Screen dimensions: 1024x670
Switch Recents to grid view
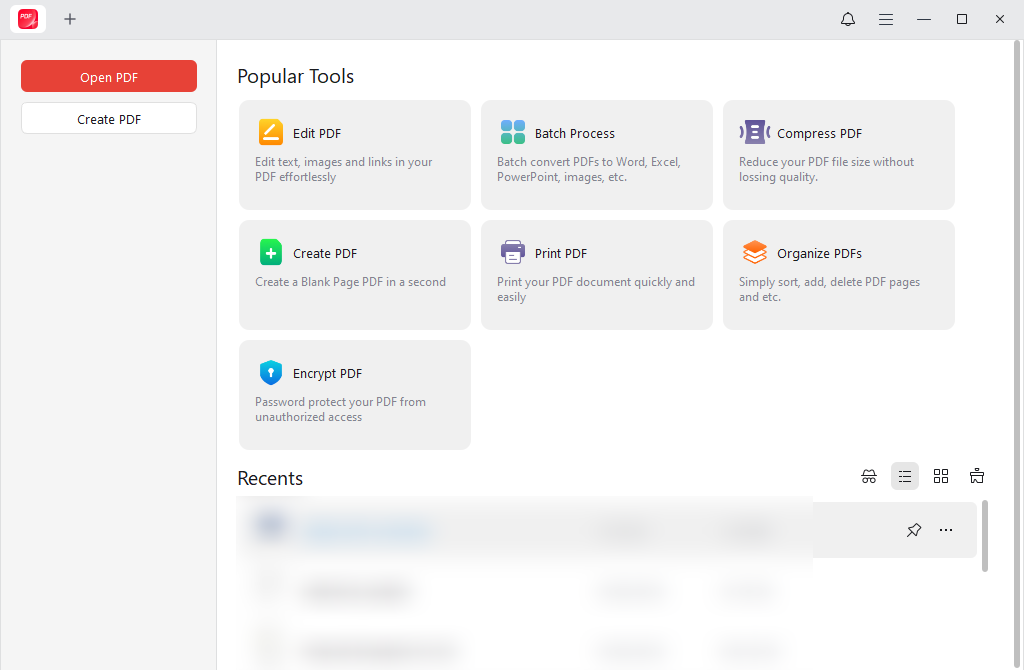[x=941, y=476]
